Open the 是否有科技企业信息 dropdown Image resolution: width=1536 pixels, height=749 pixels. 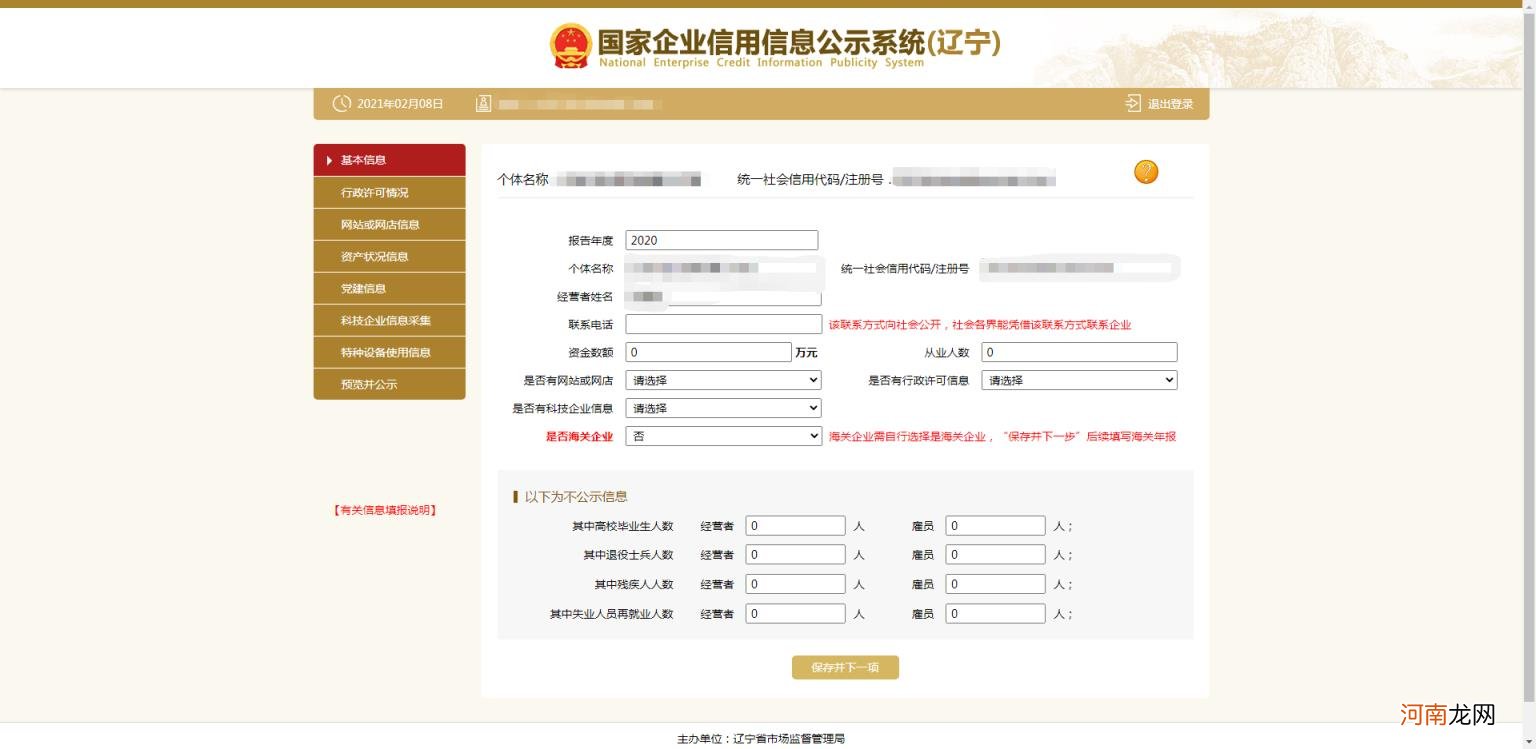pyautogui.click(x=723, y=408)
